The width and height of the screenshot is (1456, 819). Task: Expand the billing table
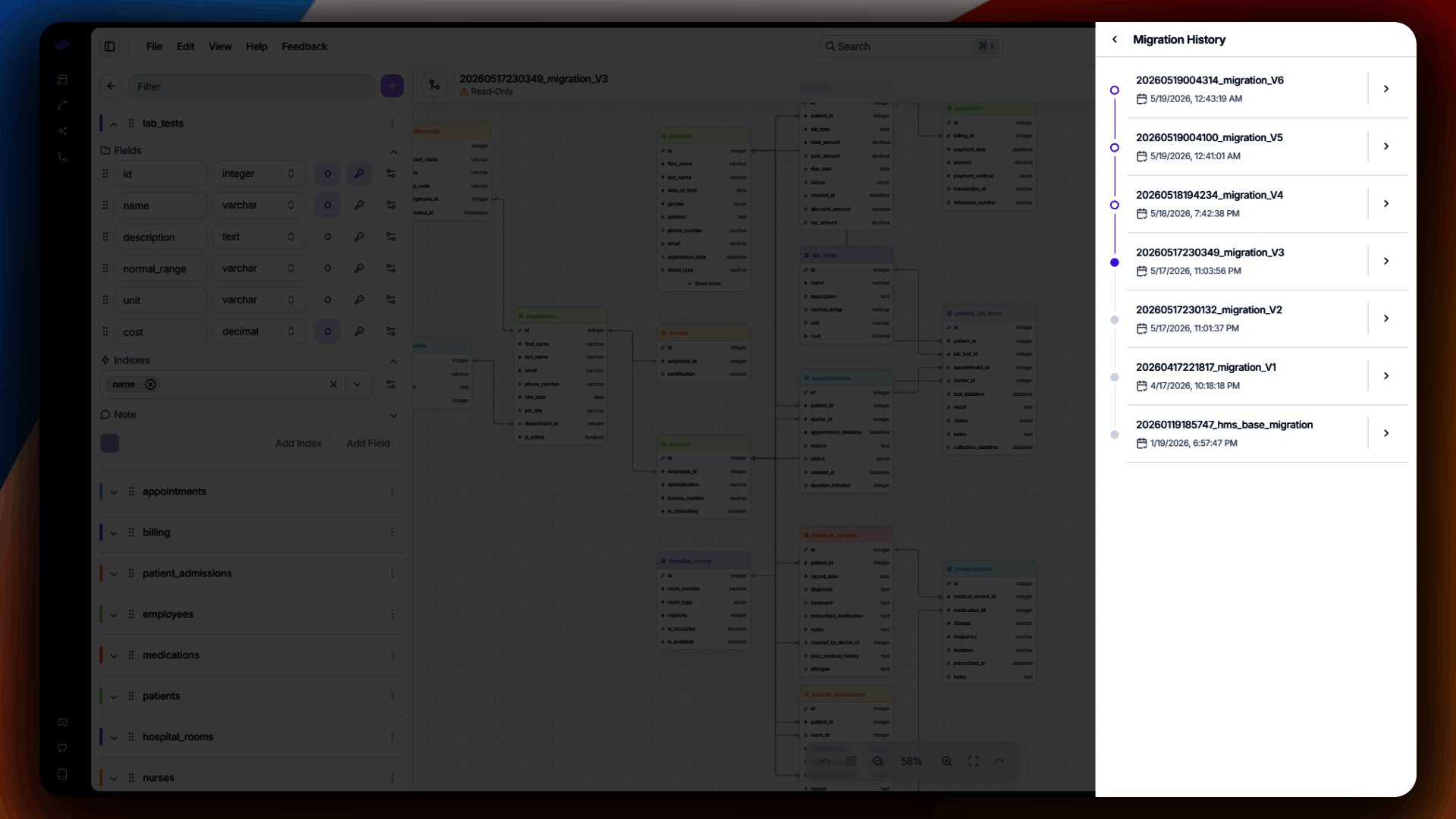click(x=114, y=533)
